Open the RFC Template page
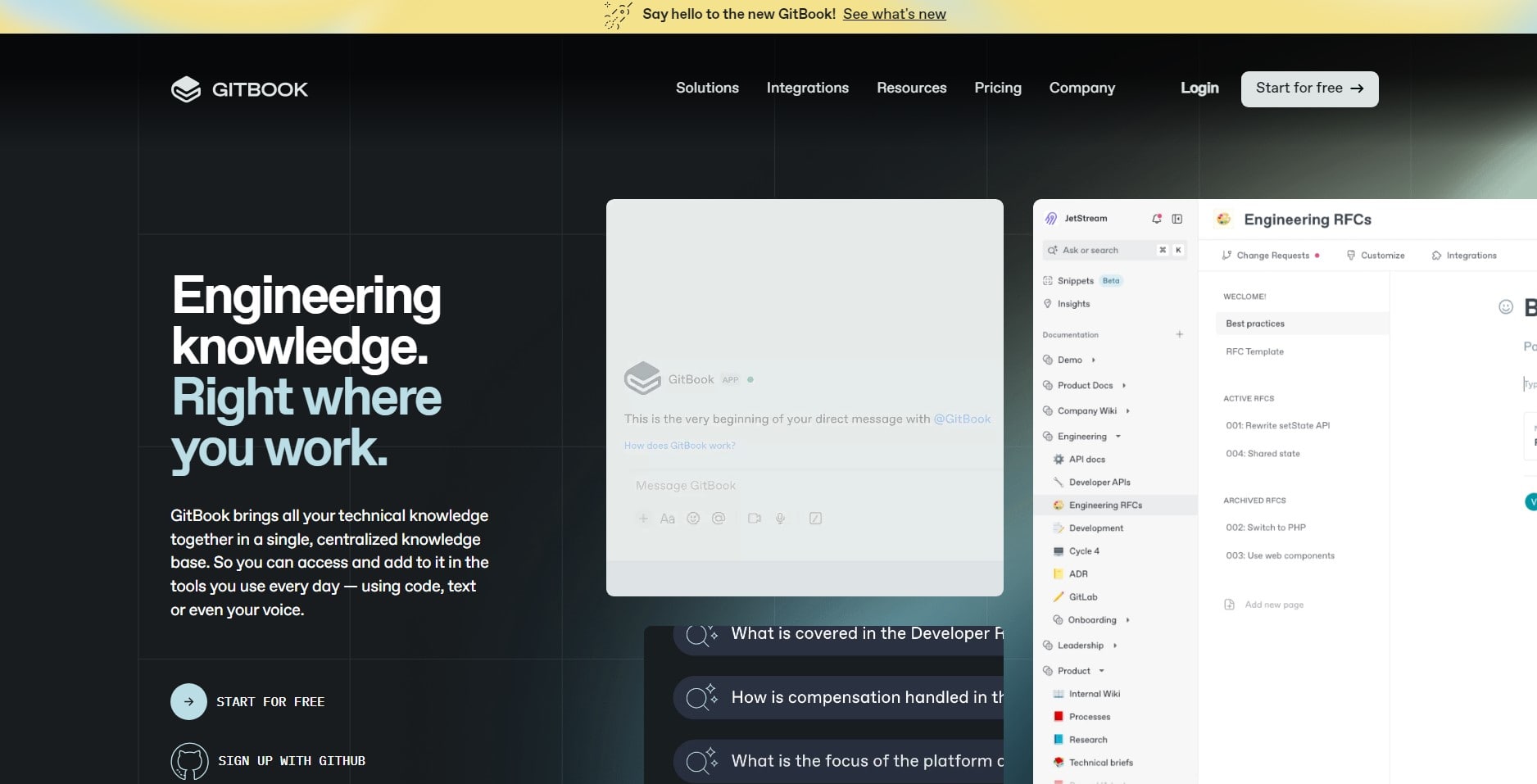The height and width of the screenshot is (784, 1537). point(1254,351)
